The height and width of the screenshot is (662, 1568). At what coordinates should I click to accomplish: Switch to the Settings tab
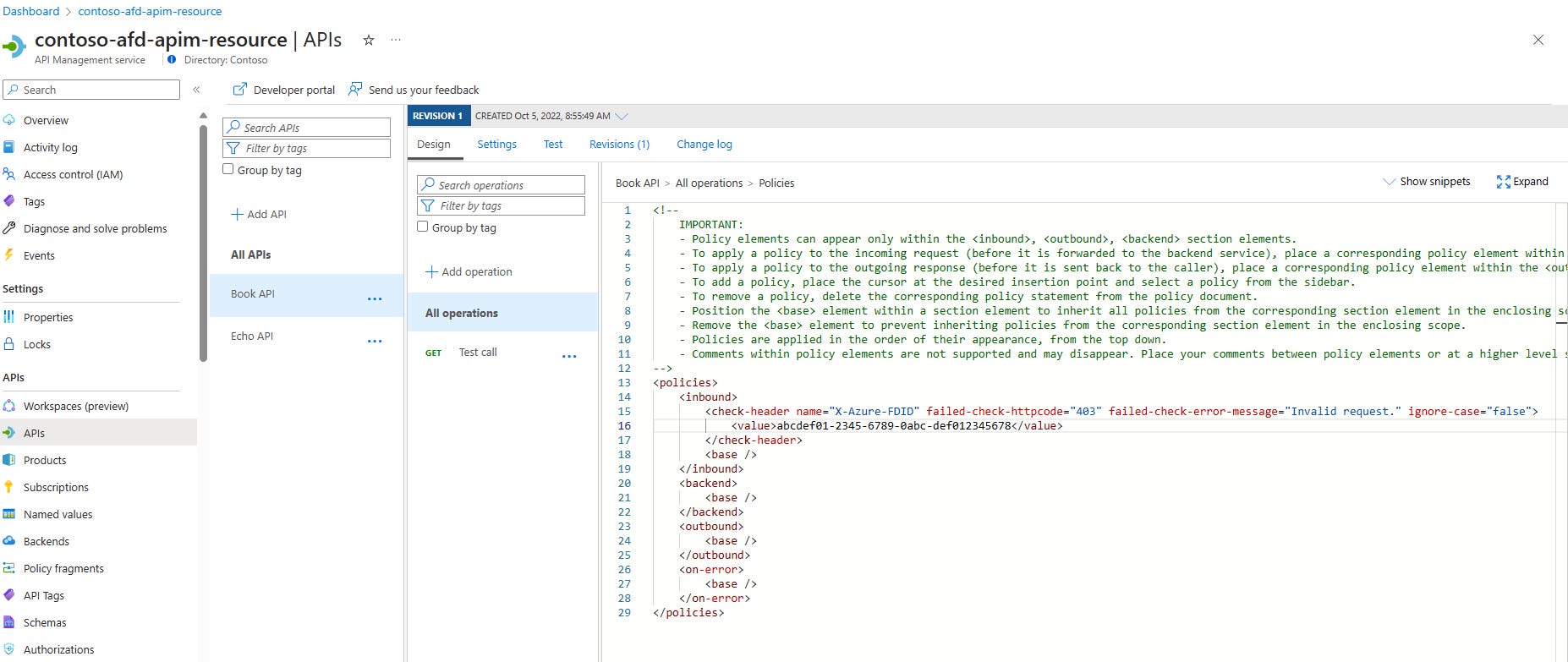496,145
